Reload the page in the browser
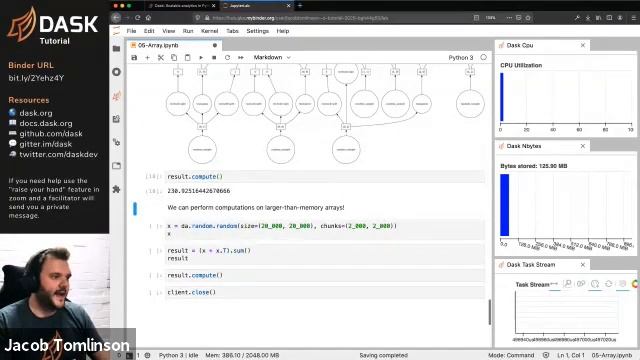Viewport: 640px width, 360px height. tap(138, 18)
